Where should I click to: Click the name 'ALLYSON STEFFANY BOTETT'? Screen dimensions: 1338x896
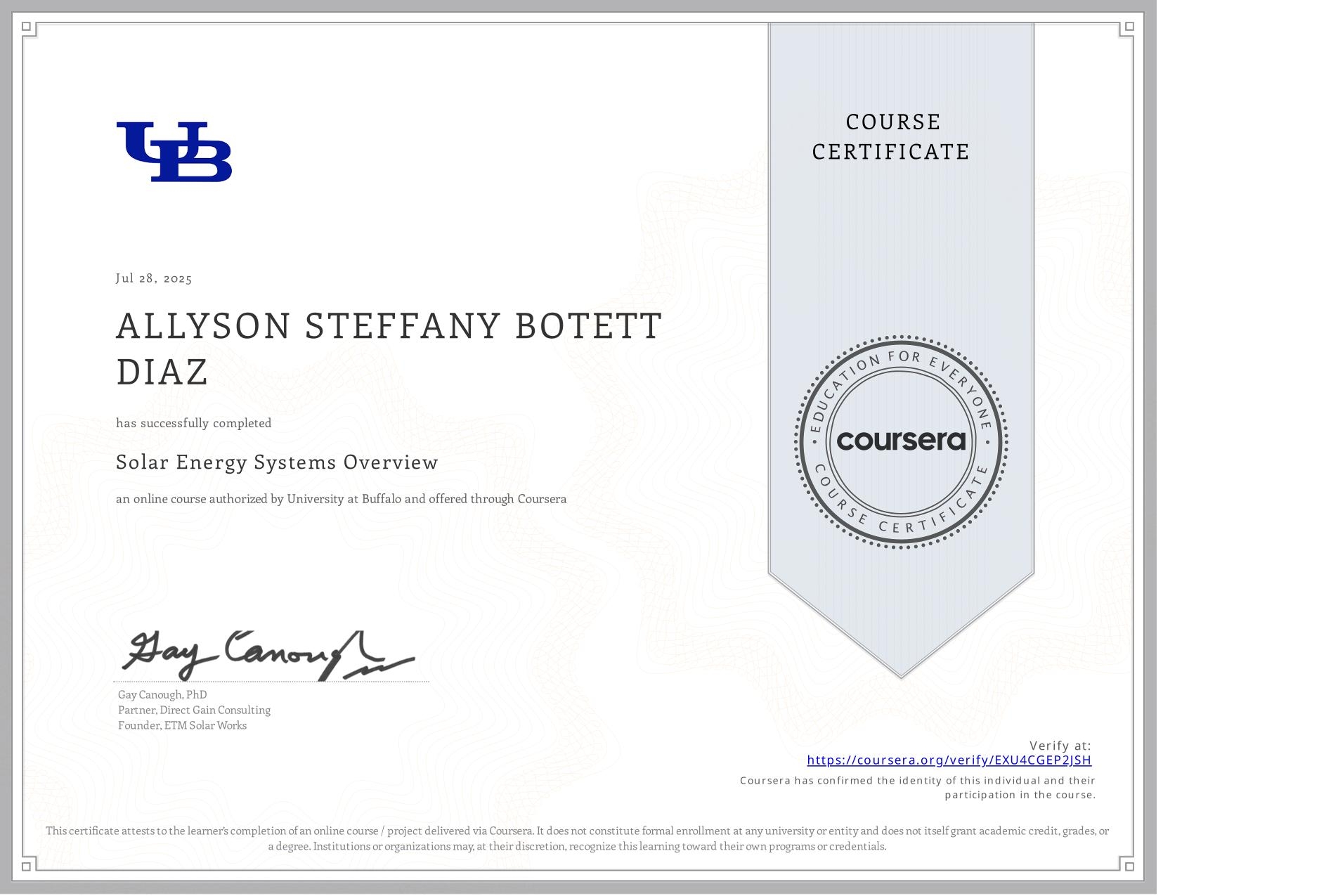389,326
